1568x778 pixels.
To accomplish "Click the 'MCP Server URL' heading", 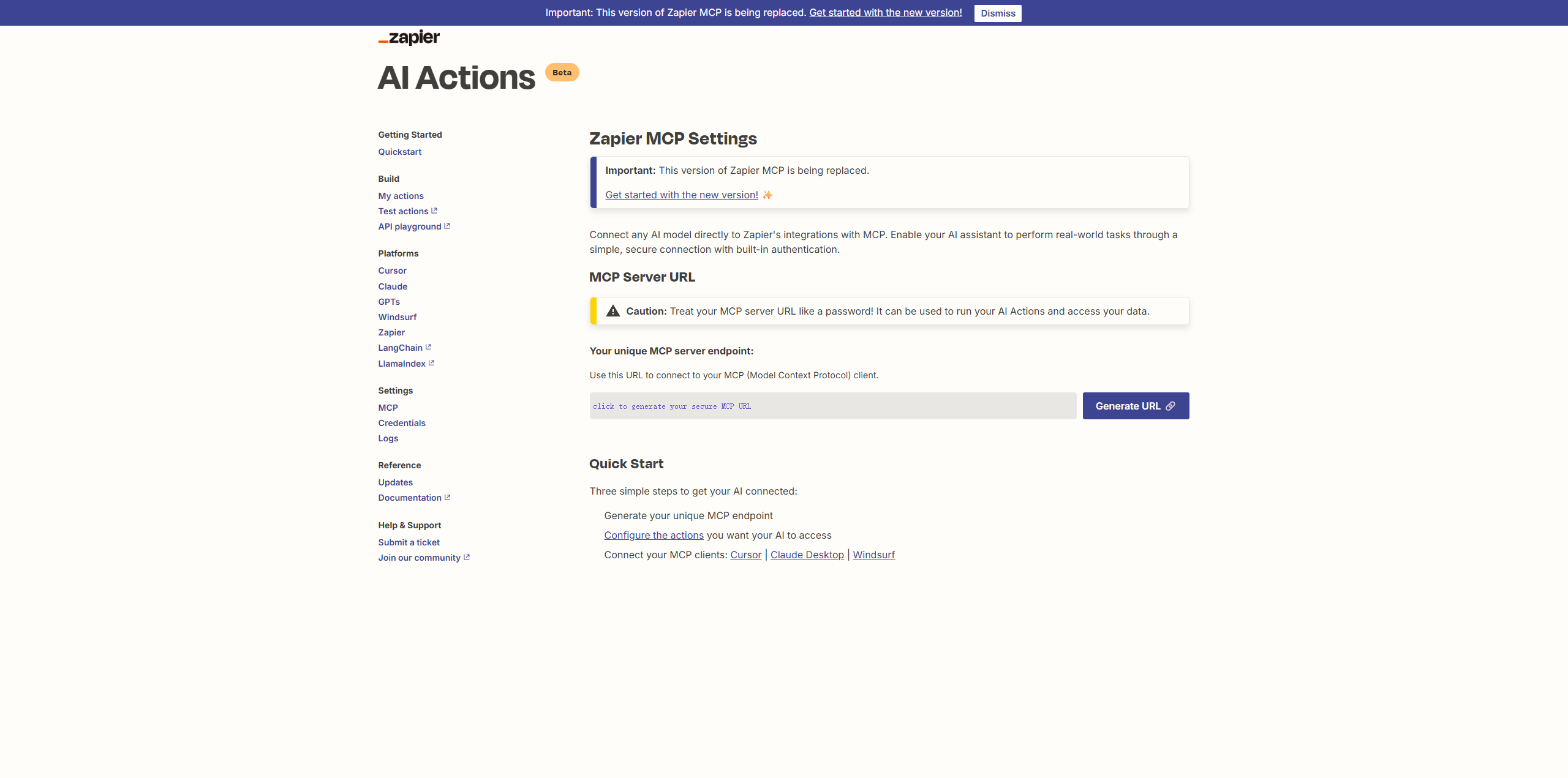I will [642, 277].
